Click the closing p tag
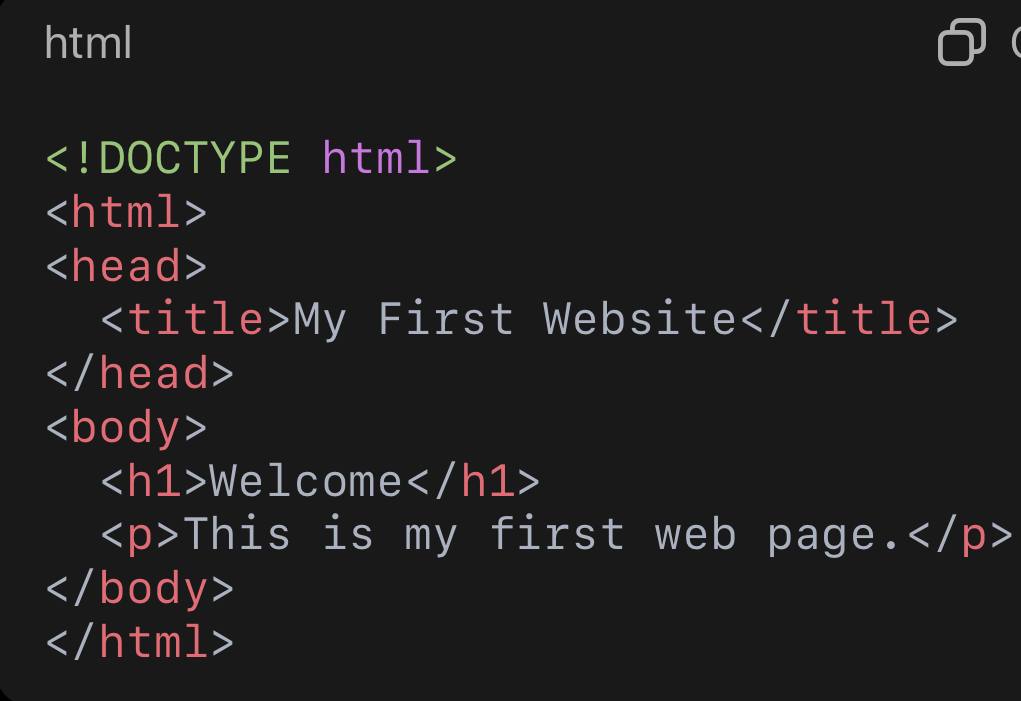This screenshot has width=1021, height=701. [960, 536]
